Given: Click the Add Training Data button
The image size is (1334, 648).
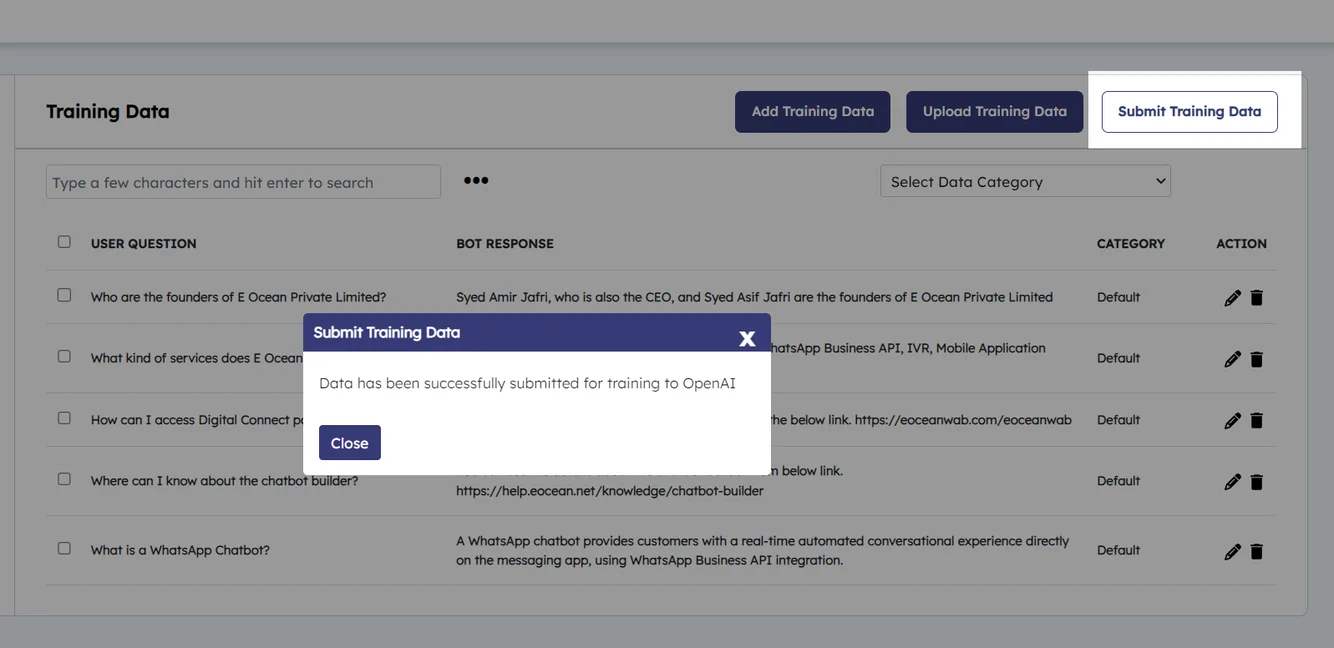Looking at the screenshot, I should click(812, 112).
